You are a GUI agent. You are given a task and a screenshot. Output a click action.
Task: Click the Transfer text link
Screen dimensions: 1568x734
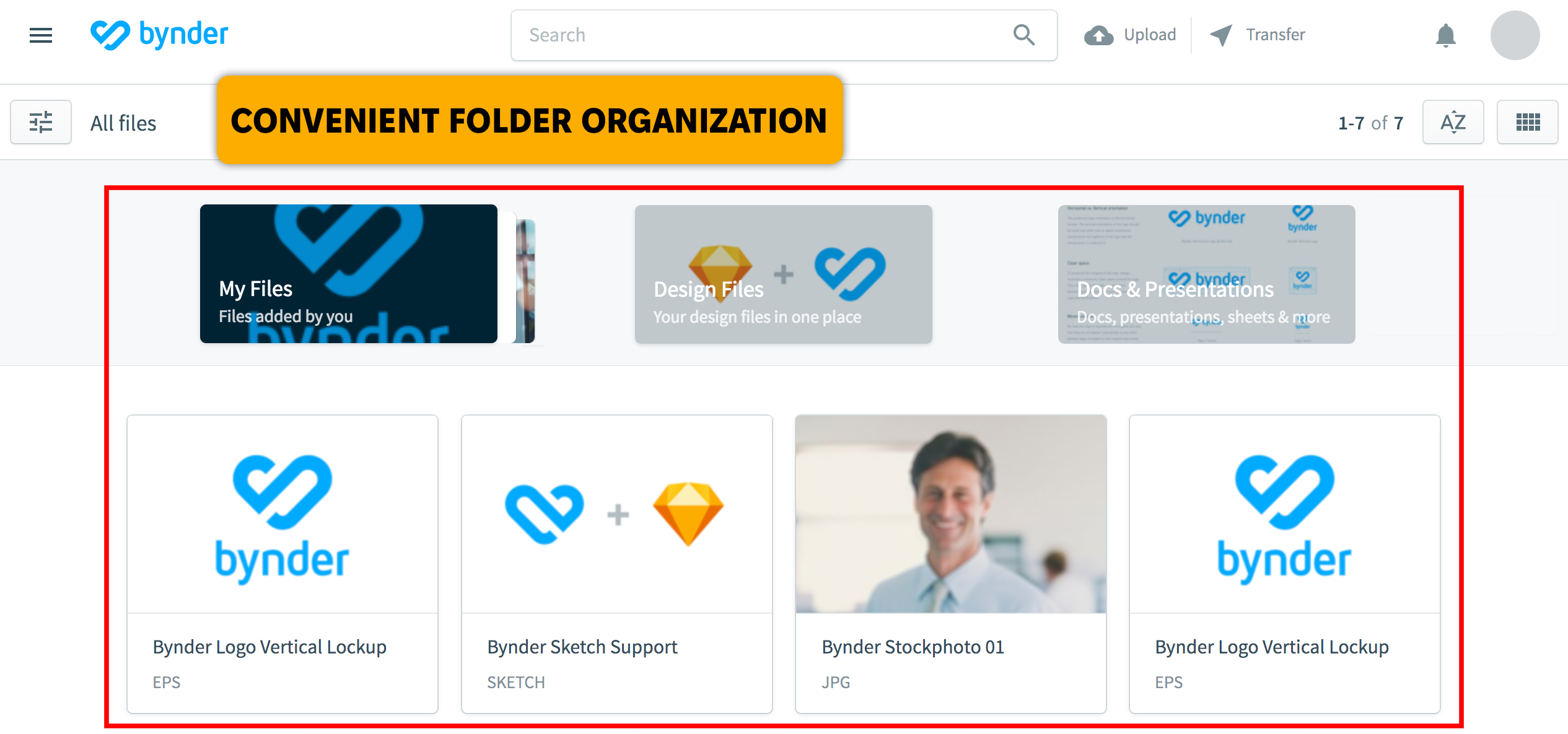pos(1275,35)
